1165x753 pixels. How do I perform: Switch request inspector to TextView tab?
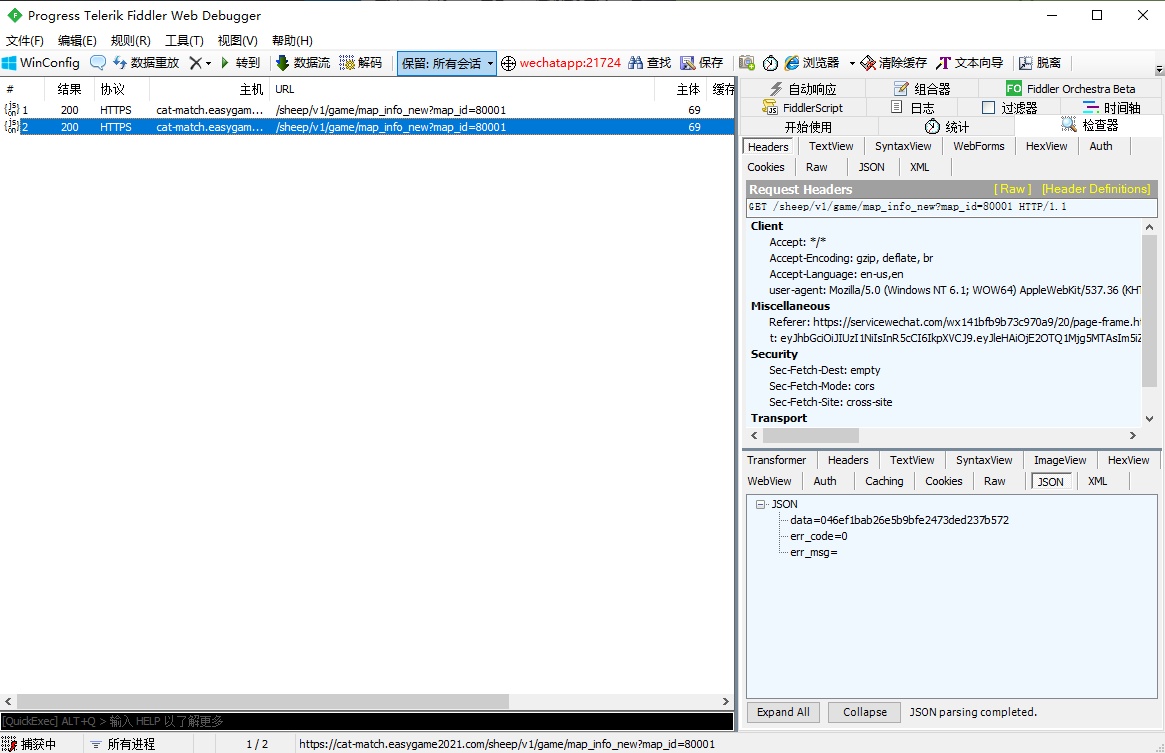(x=831, y=146)
